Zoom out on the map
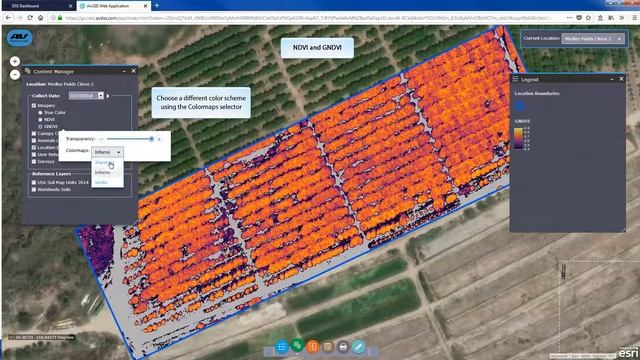 coord(15,75)
